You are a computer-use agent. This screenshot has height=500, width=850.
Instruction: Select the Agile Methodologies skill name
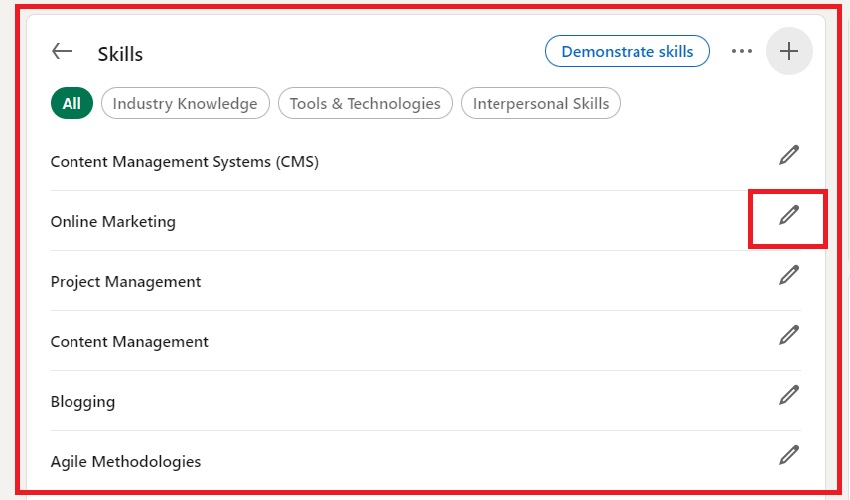pos(126,462)
